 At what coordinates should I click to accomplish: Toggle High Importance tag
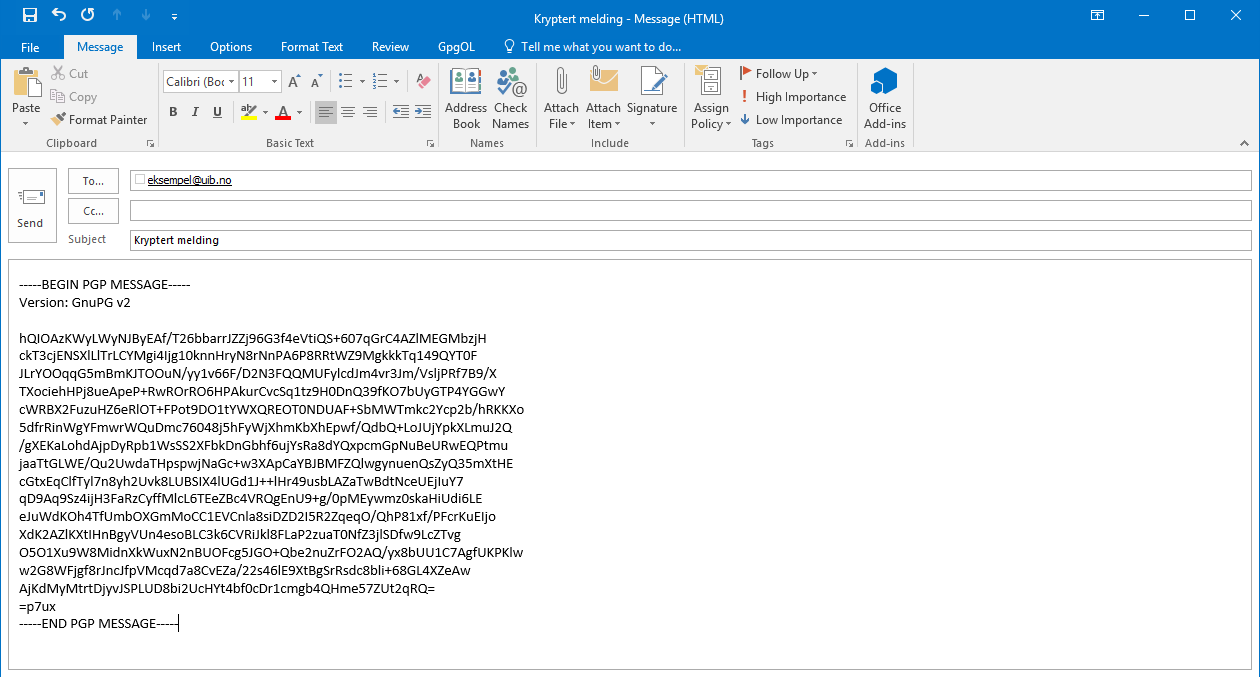coord(793,97)
